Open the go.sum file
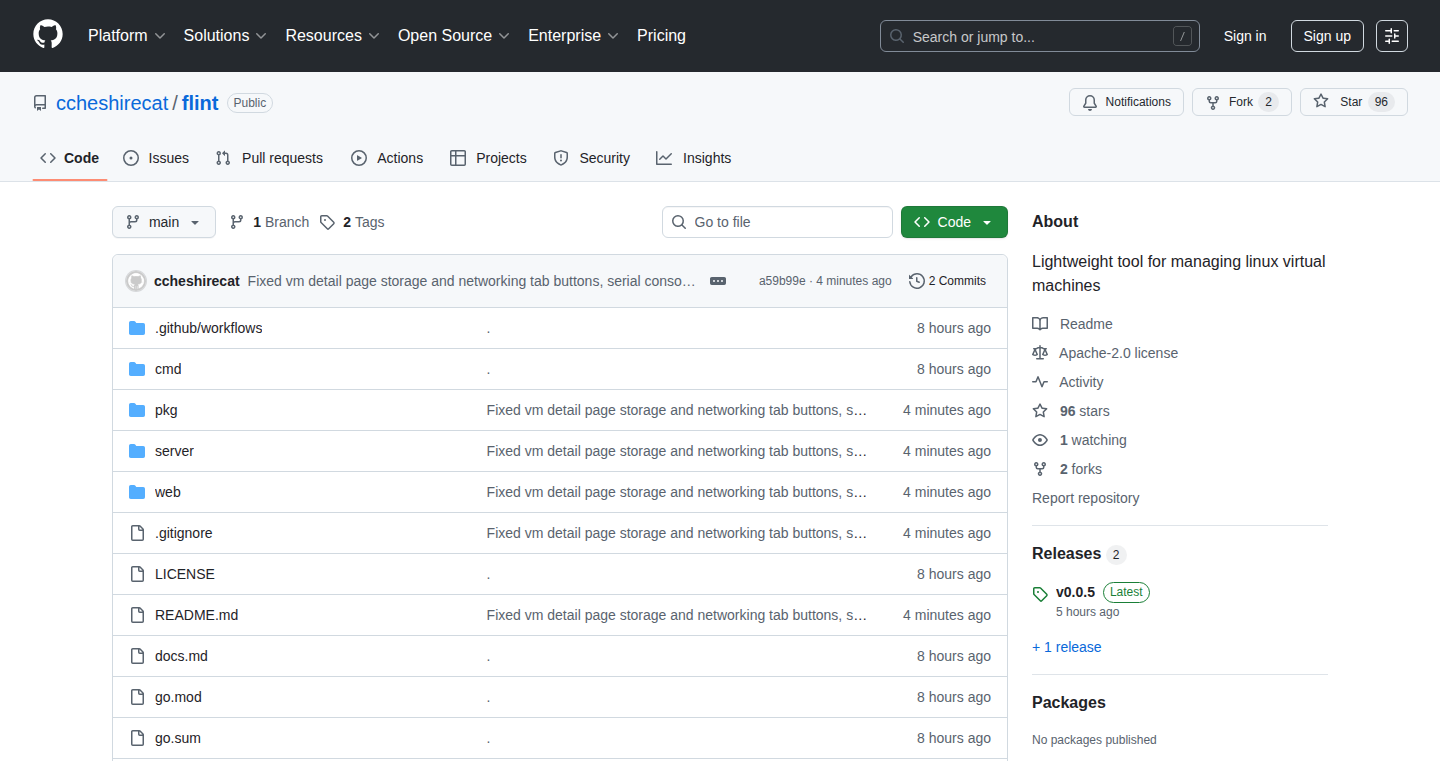The height and width of the screenshot is (761, 1440). (x=178, y=738)
